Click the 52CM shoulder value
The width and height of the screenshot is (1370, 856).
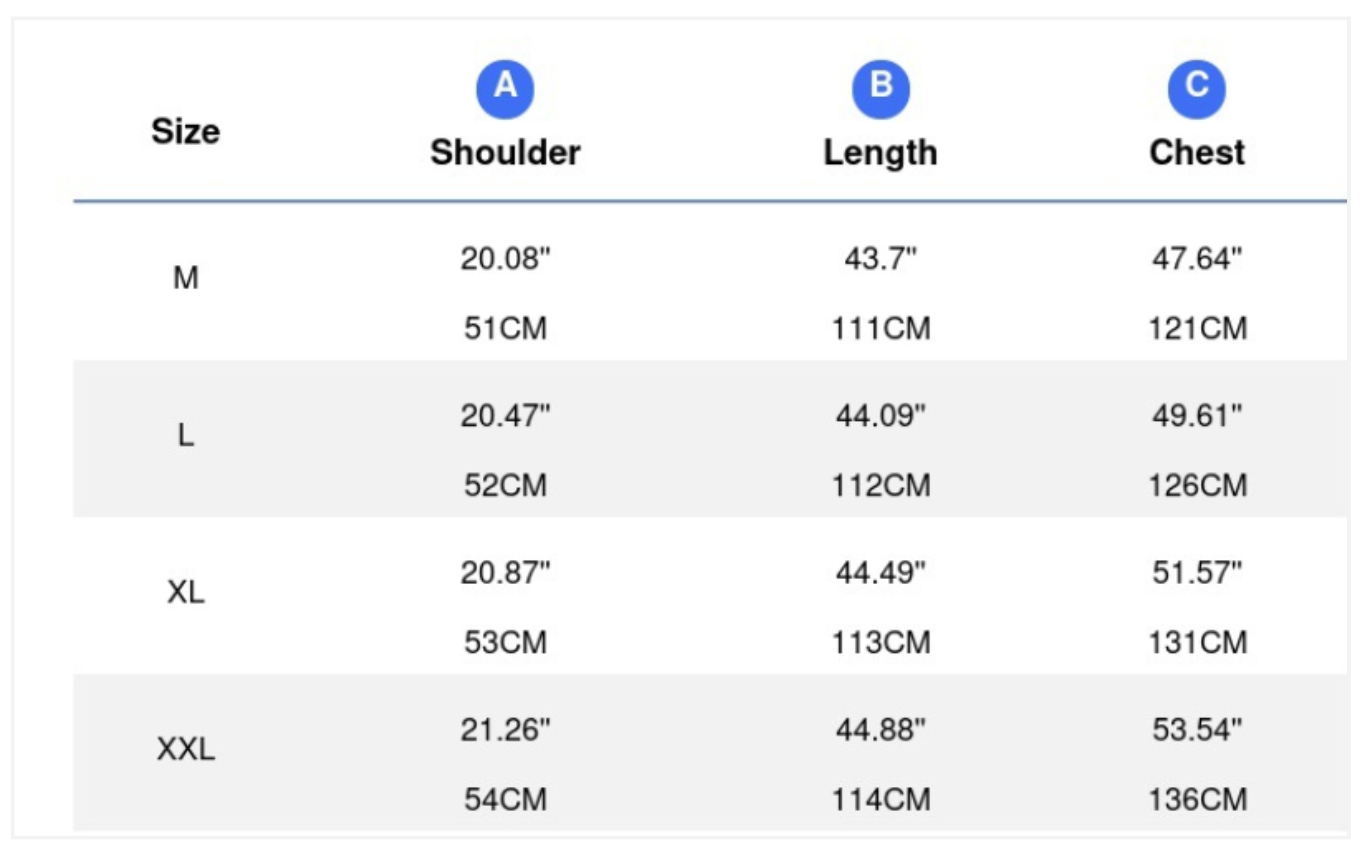[506, 486]
